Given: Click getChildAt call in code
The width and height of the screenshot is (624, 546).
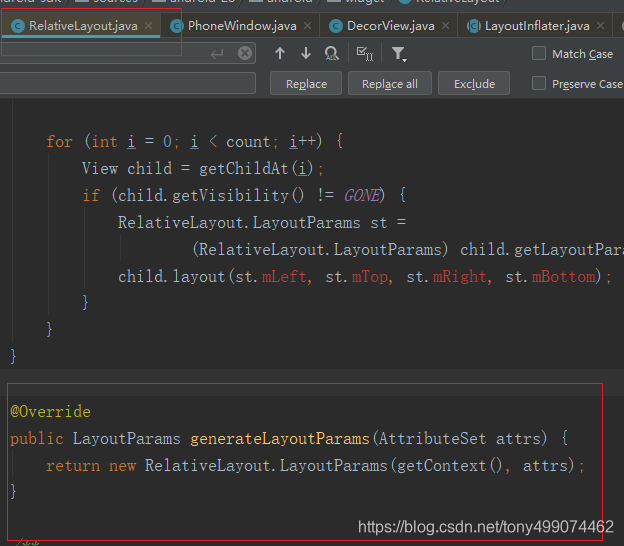Looking at the screenshot, I should coord(244,169).
